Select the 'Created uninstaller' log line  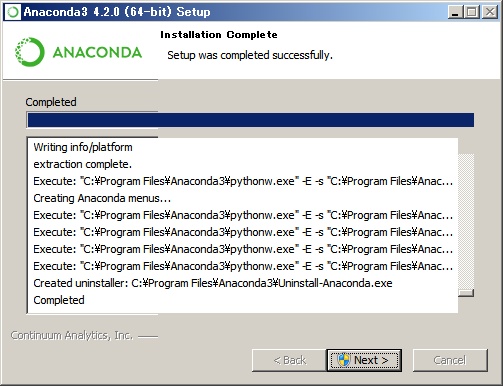pyautogui.click(x=213, y=283)
